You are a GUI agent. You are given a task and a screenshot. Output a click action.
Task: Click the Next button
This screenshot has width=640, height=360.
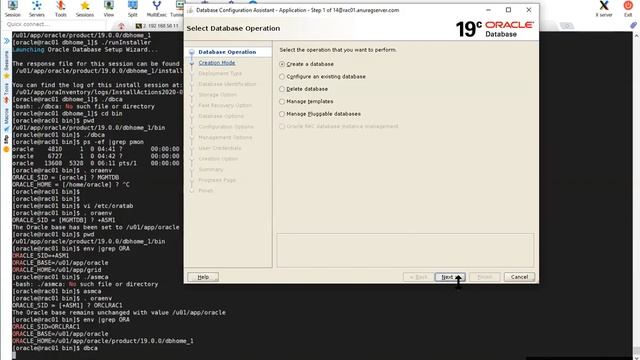coord(450,277)
